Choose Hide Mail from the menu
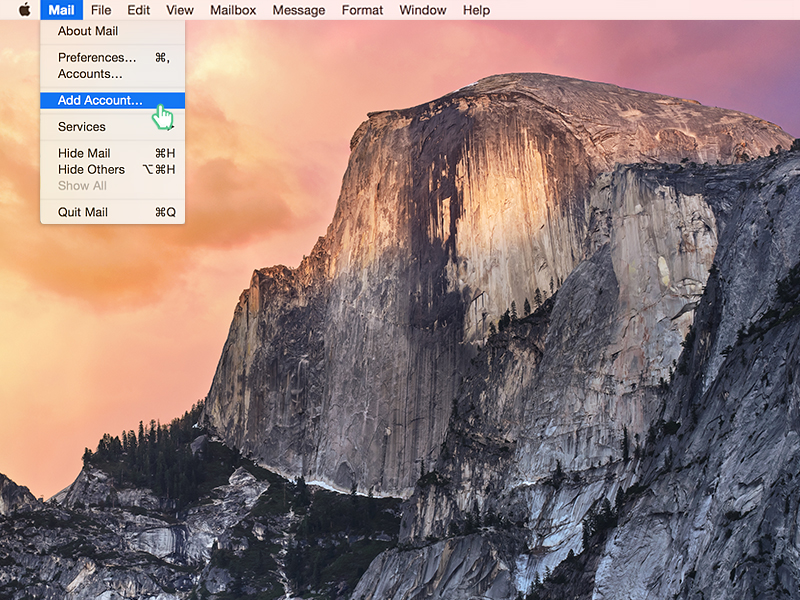800x600 pixels. click(x=113, y=154)
